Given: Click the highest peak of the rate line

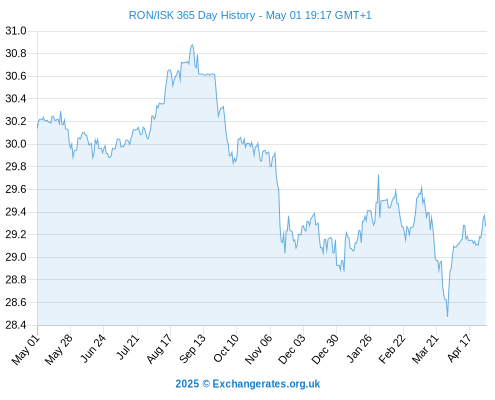Looking at the screenshot, I should tap(192, 45).
